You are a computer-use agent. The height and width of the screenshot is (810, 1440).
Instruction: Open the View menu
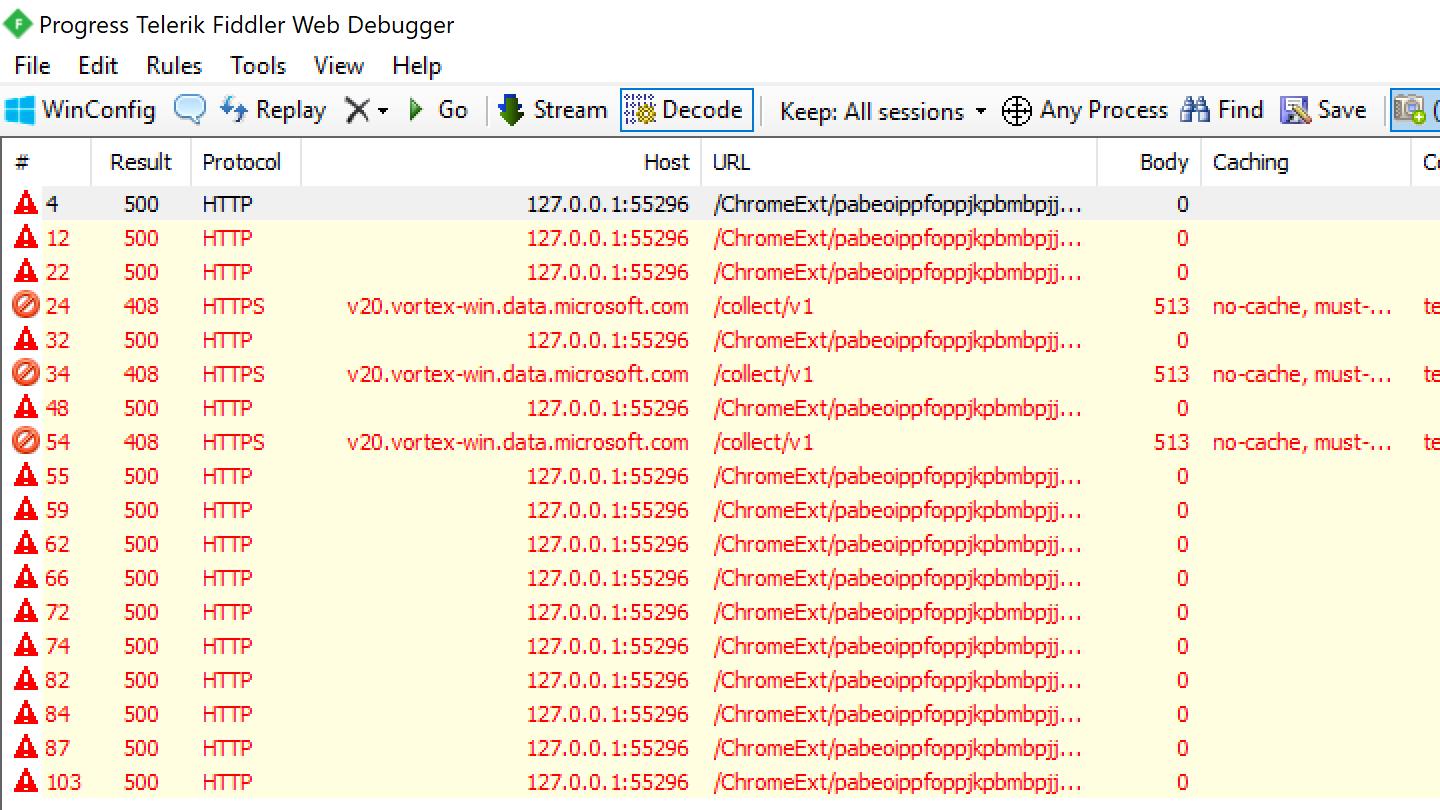coord(338,66)
